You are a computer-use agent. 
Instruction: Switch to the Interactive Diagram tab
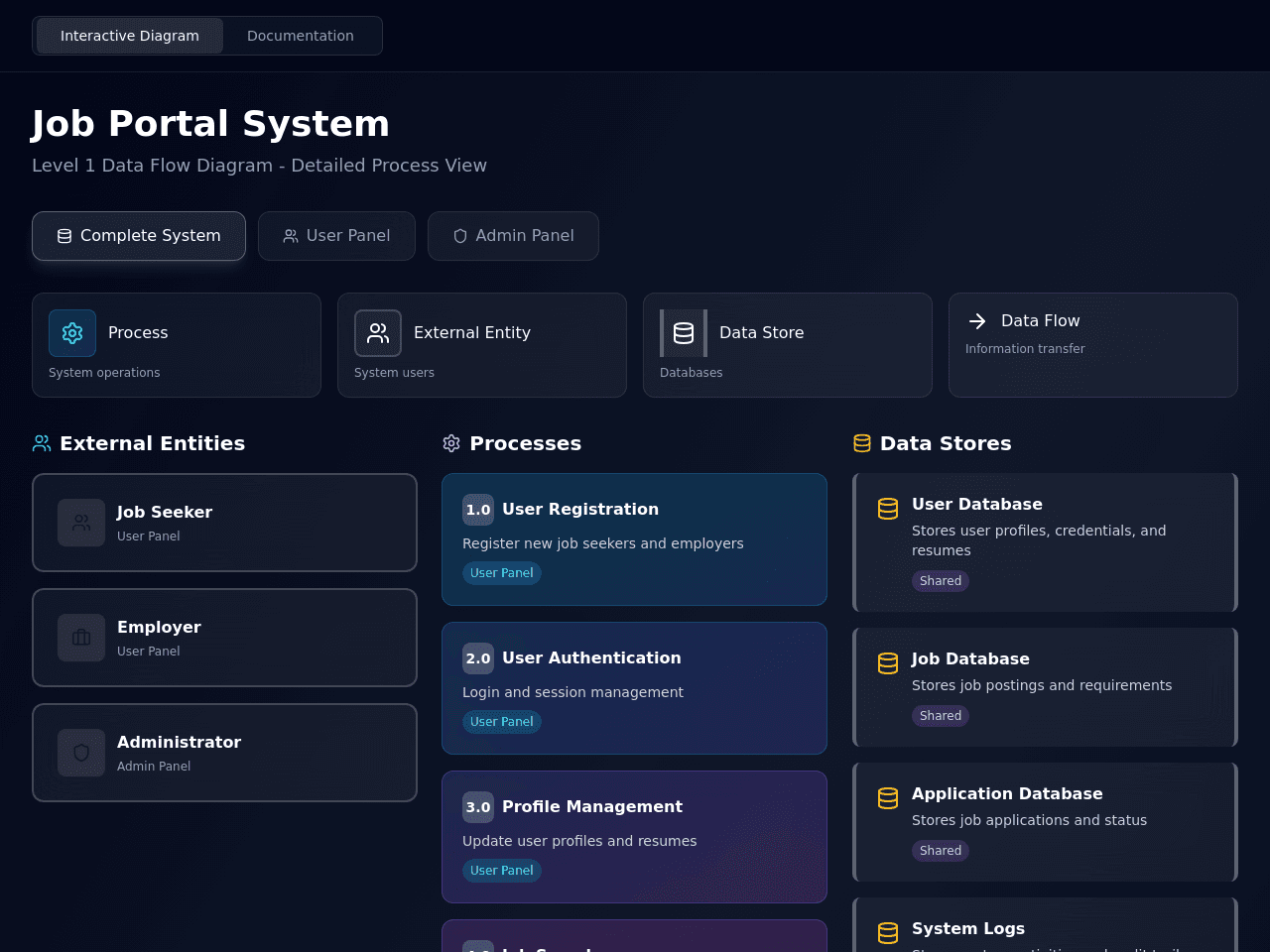130,36
